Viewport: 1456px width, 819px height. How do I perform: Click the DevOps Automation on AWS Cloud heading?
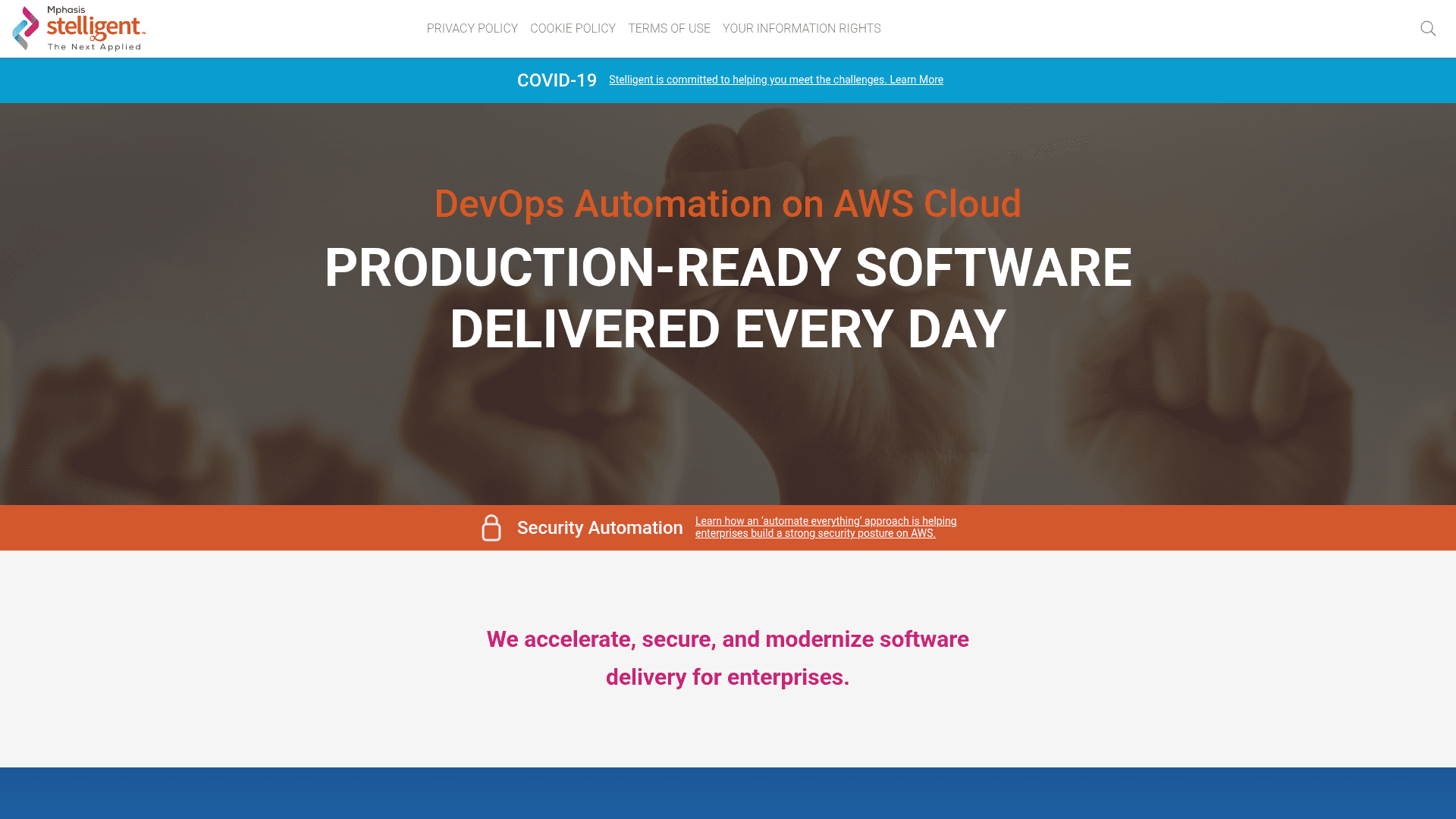[726, 203]
